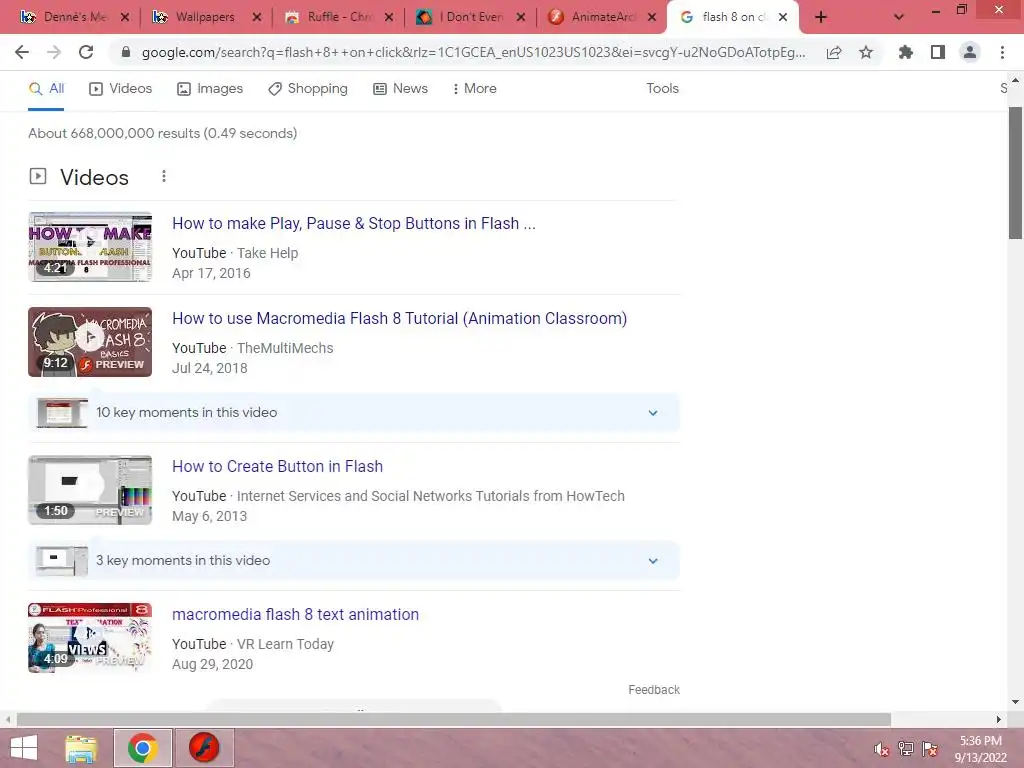Click the Feedback link
1024x768 pixels.
click(654, 690)
